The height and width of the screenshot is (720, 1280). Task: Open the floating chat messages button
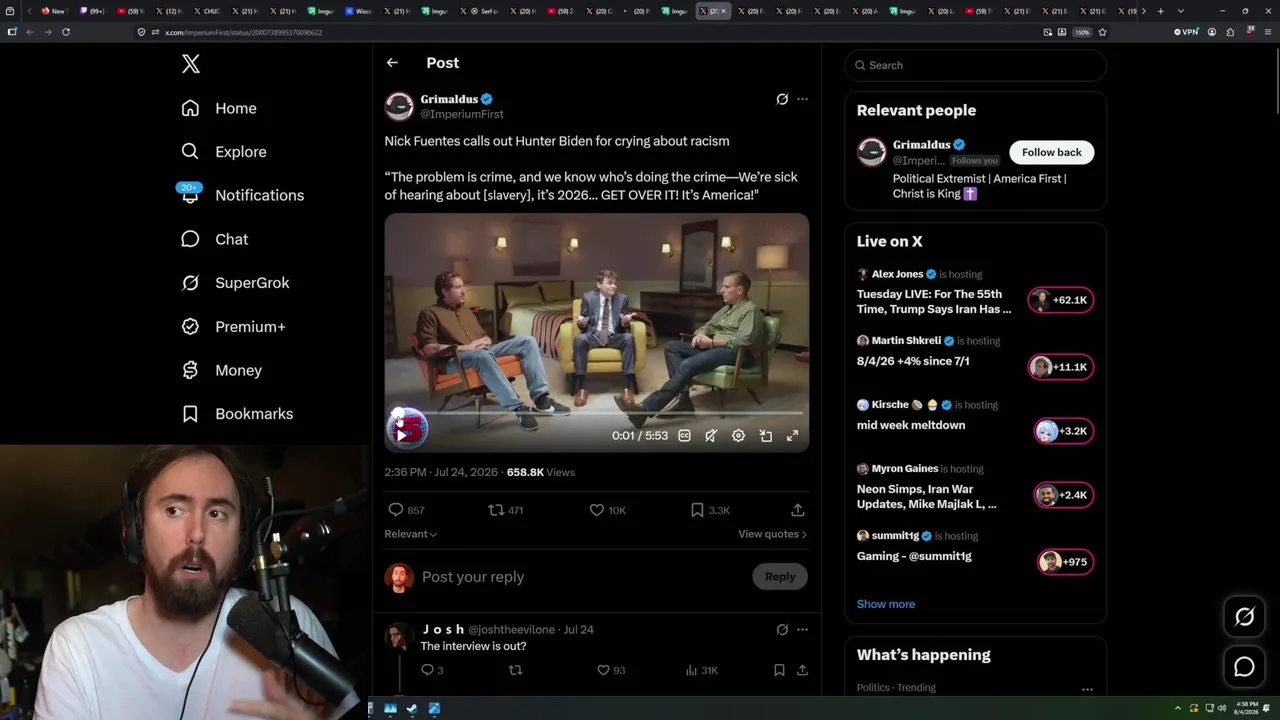[1244, 667]
